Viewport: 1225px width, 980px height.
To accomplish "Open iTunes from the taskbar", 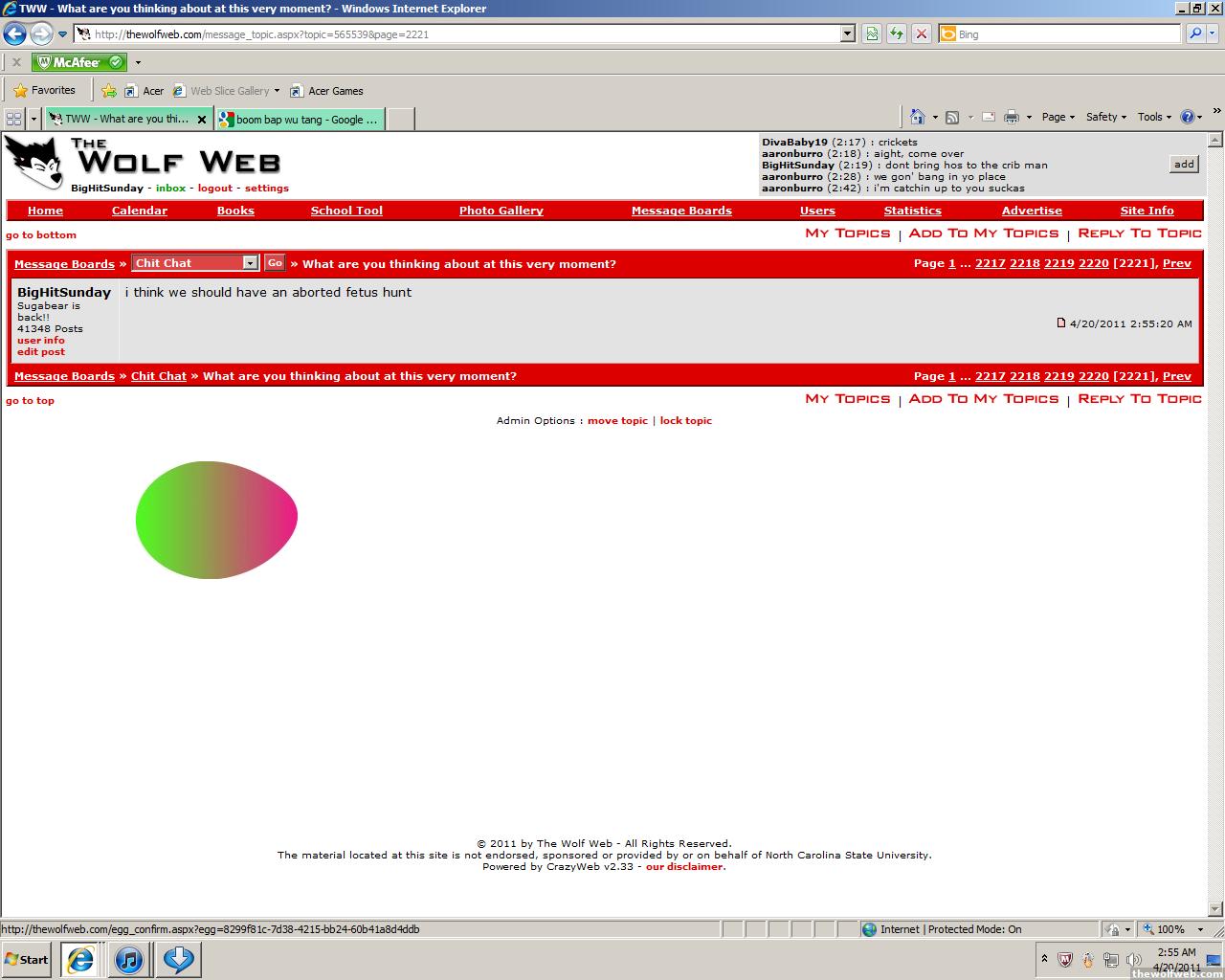I will click(129, 959).
